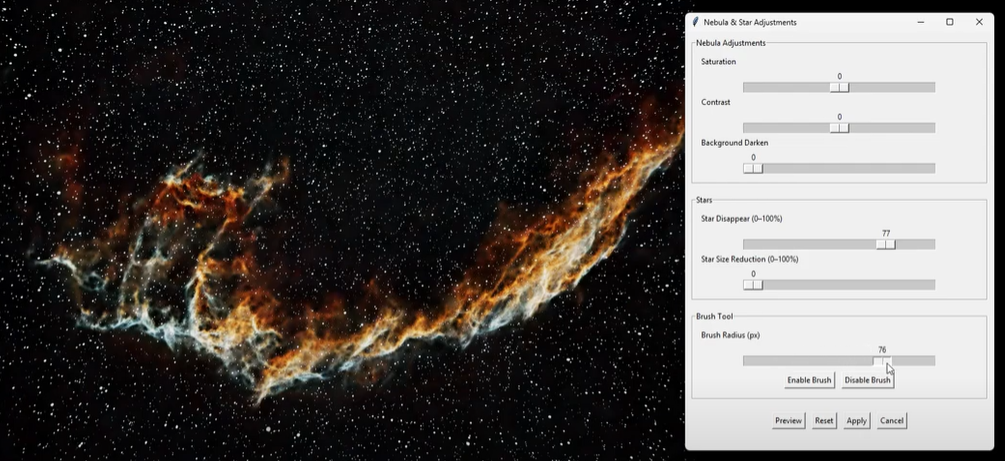
Task: Maximize the Nebula & Star Adjustments window
Action: click(x=950, y=22)
